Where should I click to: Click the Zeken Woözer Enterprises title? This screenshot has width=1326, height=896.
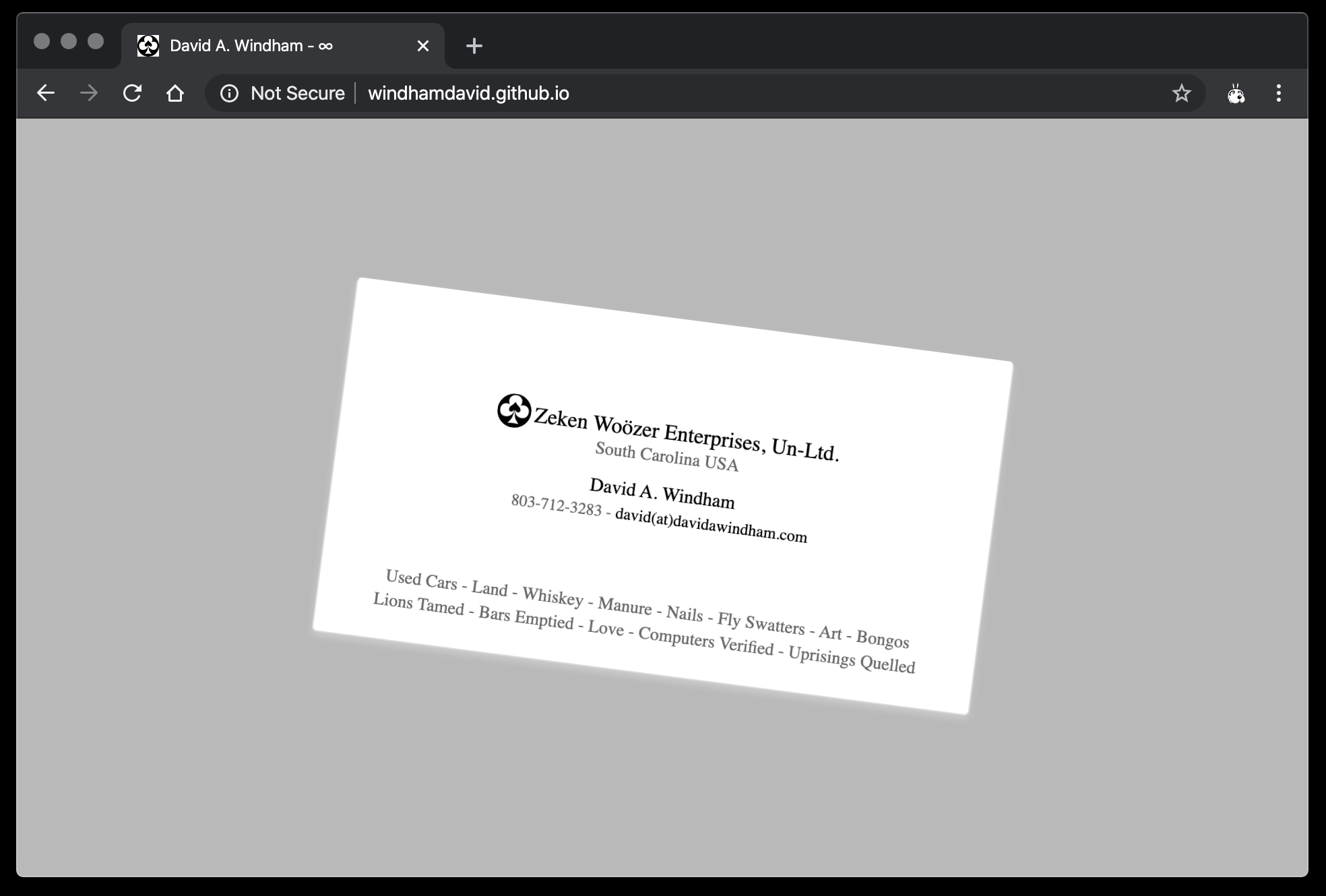(687, 435)
